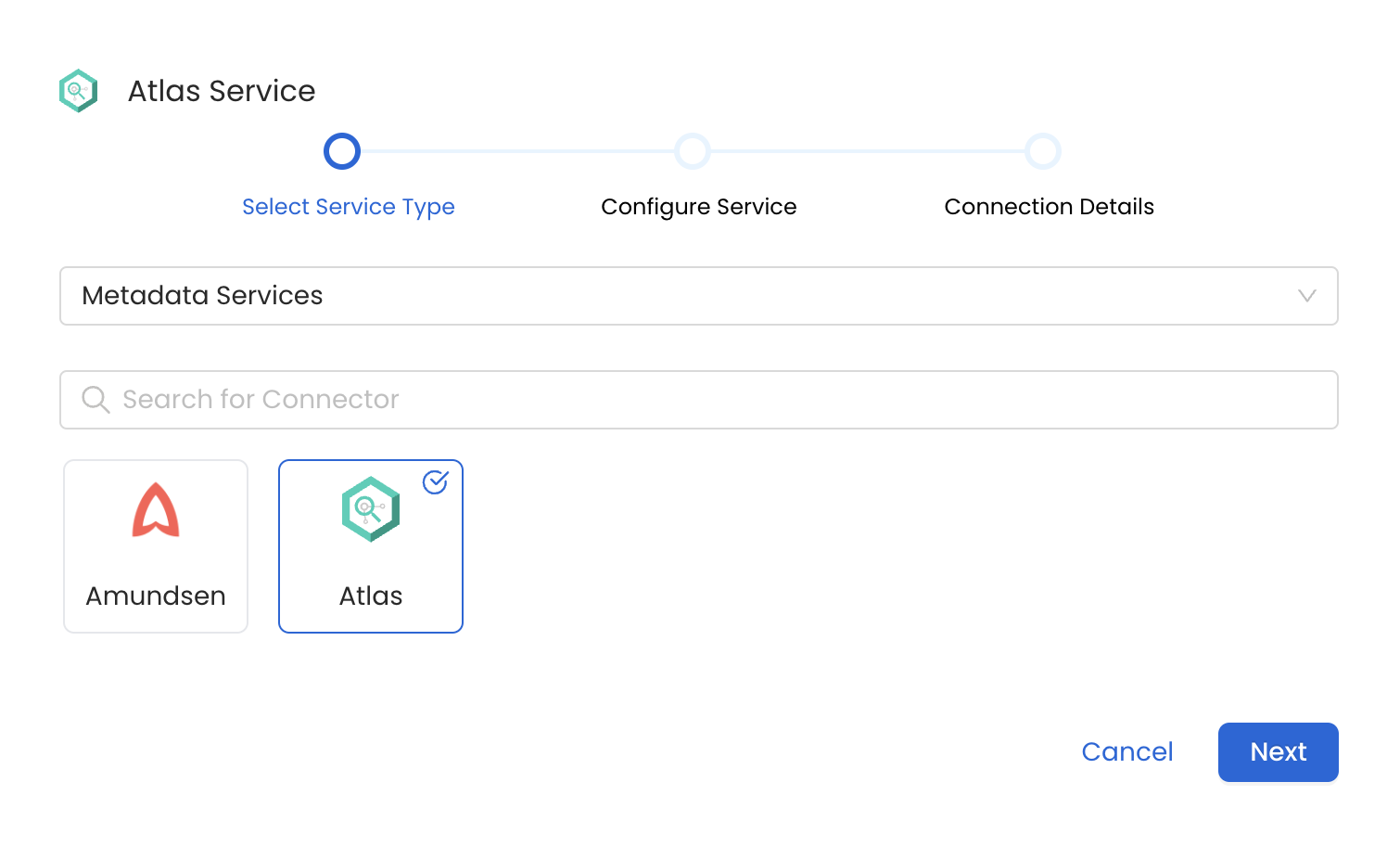Cancel the service setup
The height and width of the screenshot is (846, 1400).
(x=1127, y=751)
